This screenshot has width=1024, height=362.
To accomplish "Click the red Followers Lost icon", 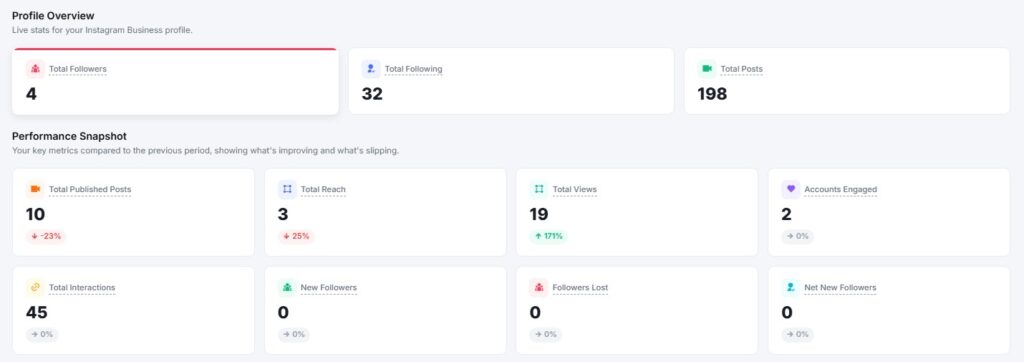I will click(539, 288).
